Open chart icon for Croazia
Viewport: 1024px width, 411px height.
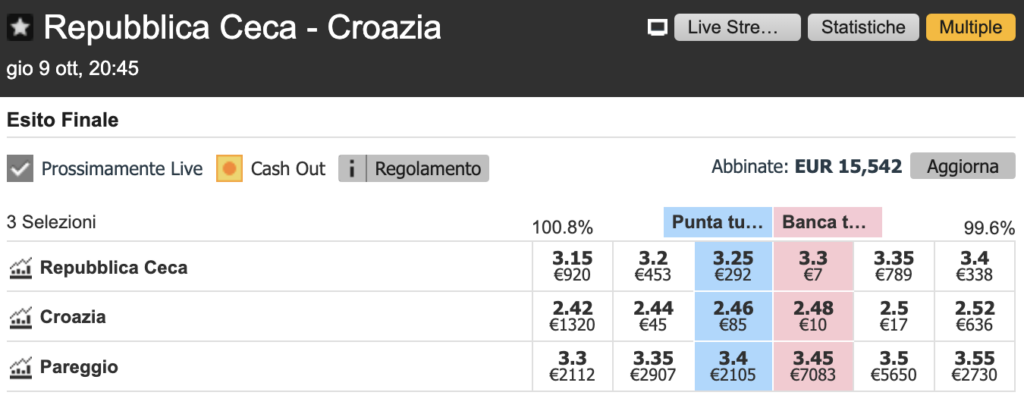tap(20, 317)
